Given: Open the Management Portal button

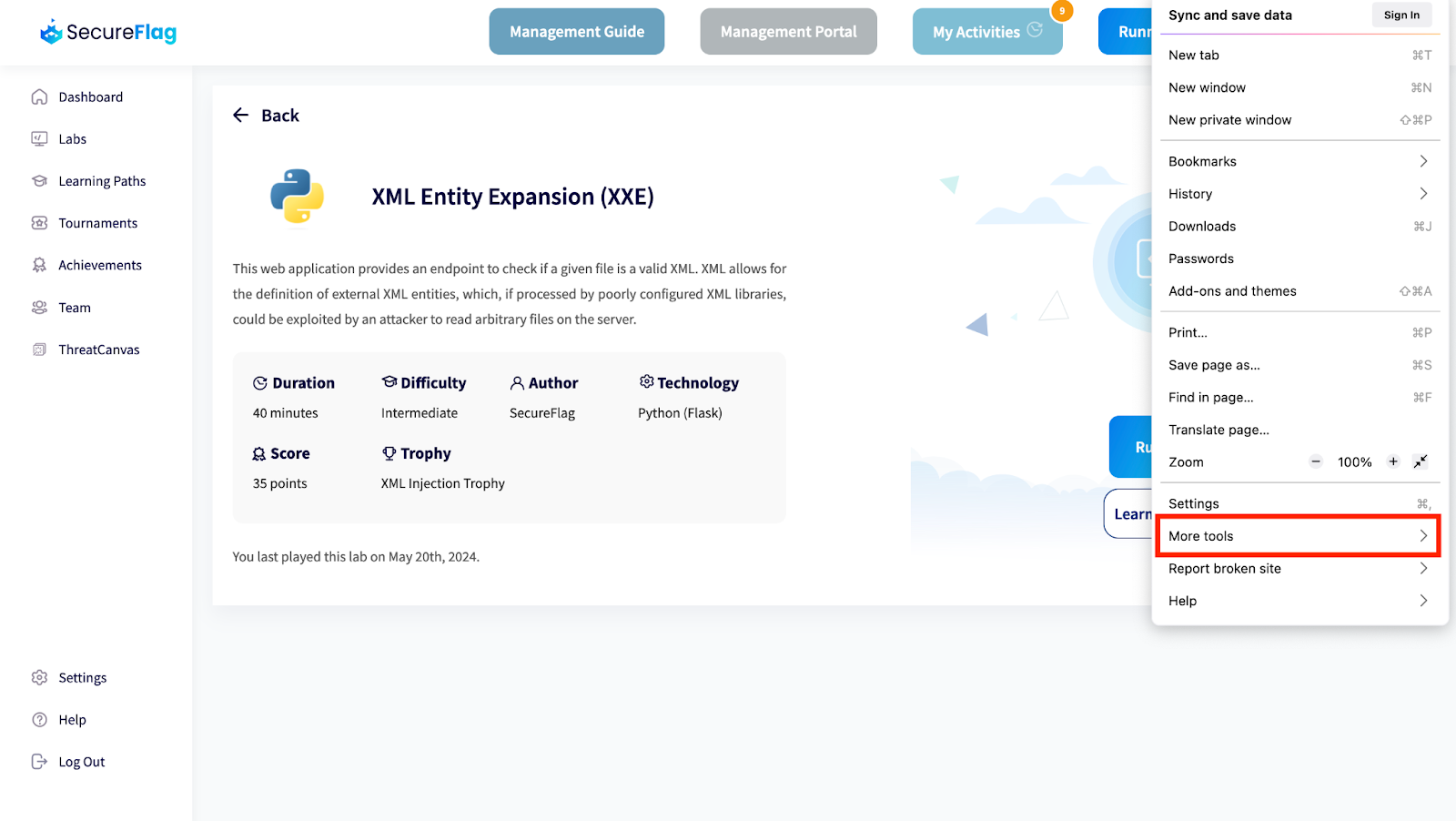Looking at the screenshot, I should tap(788, 32).
